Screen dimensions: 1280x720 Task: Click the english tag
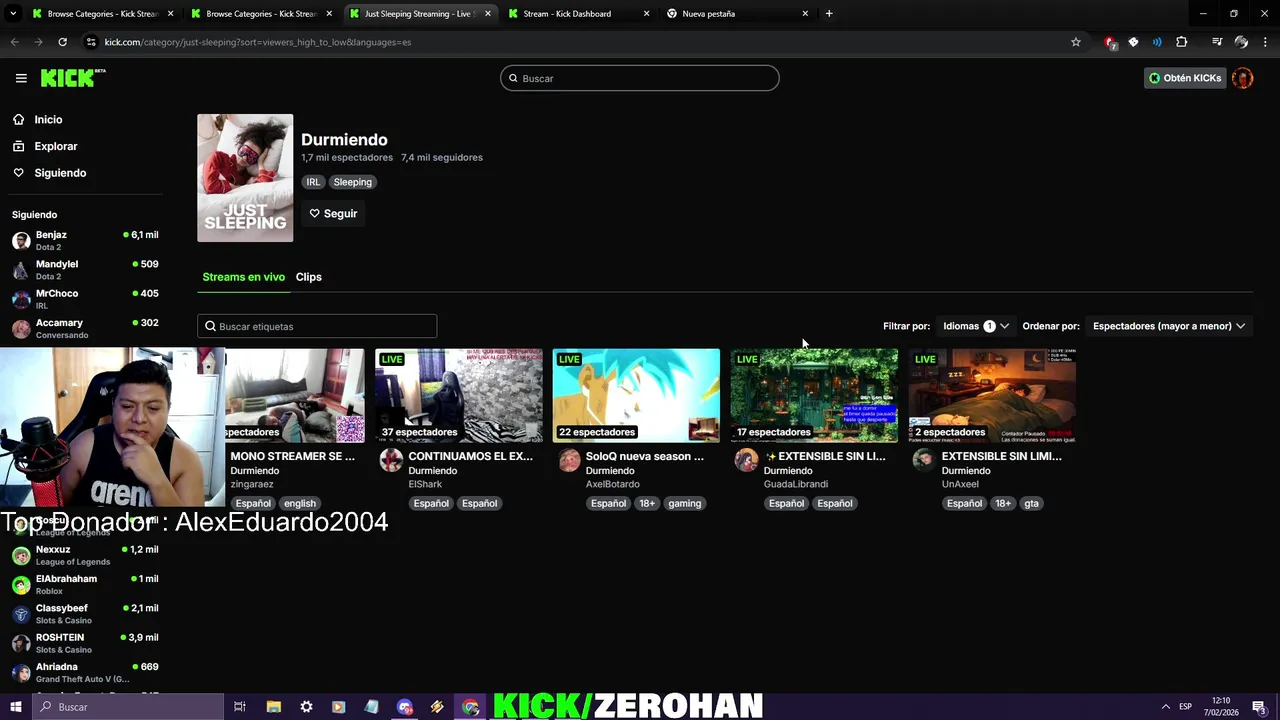coord(300,503)
